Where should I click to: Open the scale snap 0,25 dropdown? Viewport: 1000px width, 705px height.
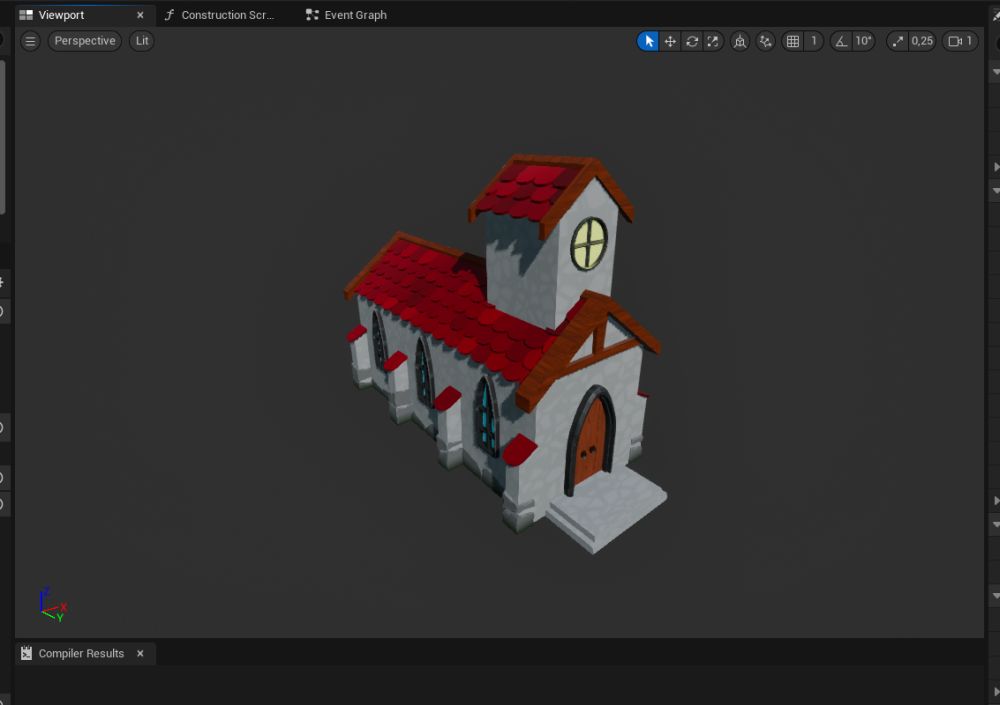(922, 41)
